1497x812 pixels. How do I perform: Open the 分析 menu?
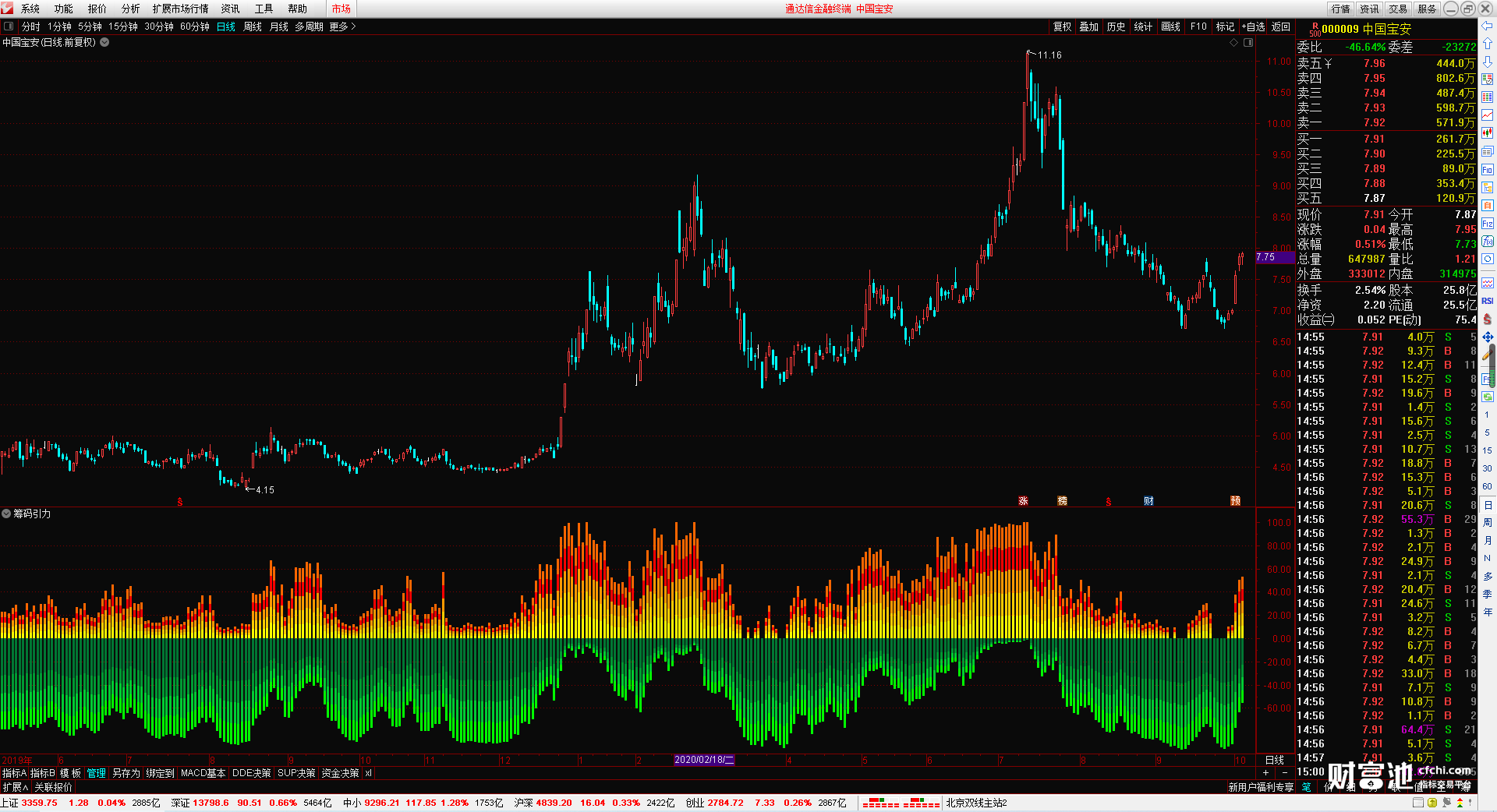[x=131, y=9]
